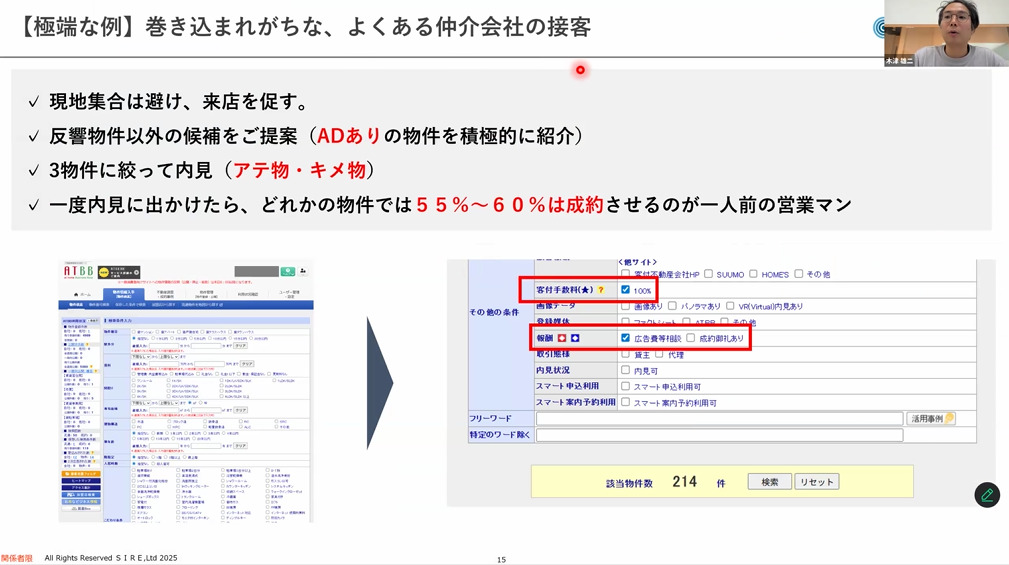Click the フリーワード text input field
This screenshot has width=1009, height=565.
718,418
